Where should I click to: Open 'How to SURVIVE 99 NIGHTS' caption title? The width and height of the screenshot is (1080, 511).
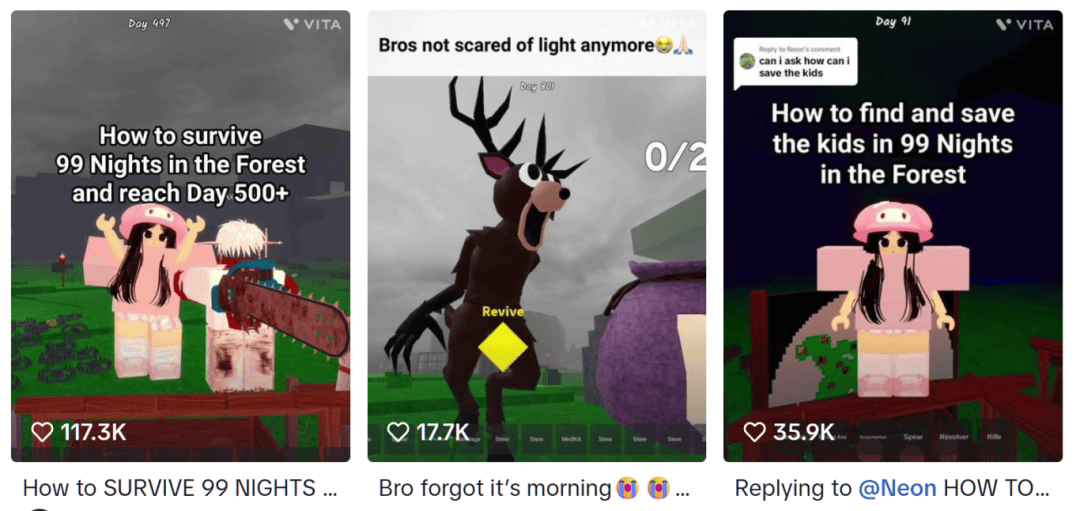point(180,488)
